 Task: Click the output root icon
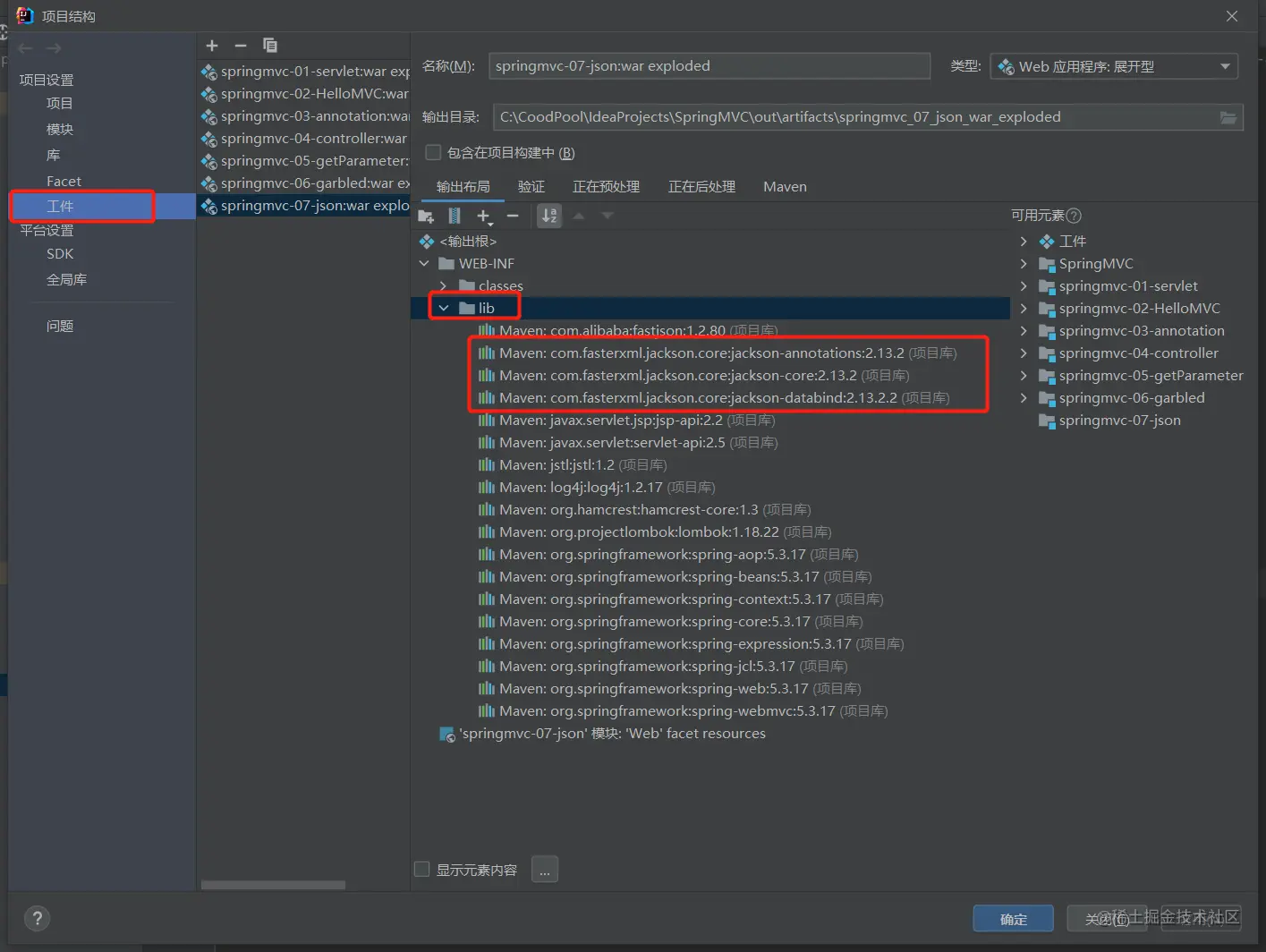tap(427, 242)
